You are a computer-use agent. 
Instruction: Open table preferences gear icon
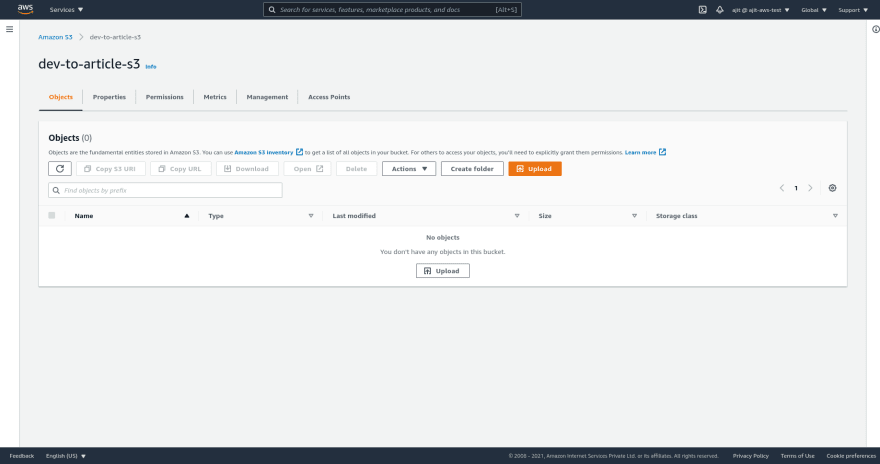(832, 188)
